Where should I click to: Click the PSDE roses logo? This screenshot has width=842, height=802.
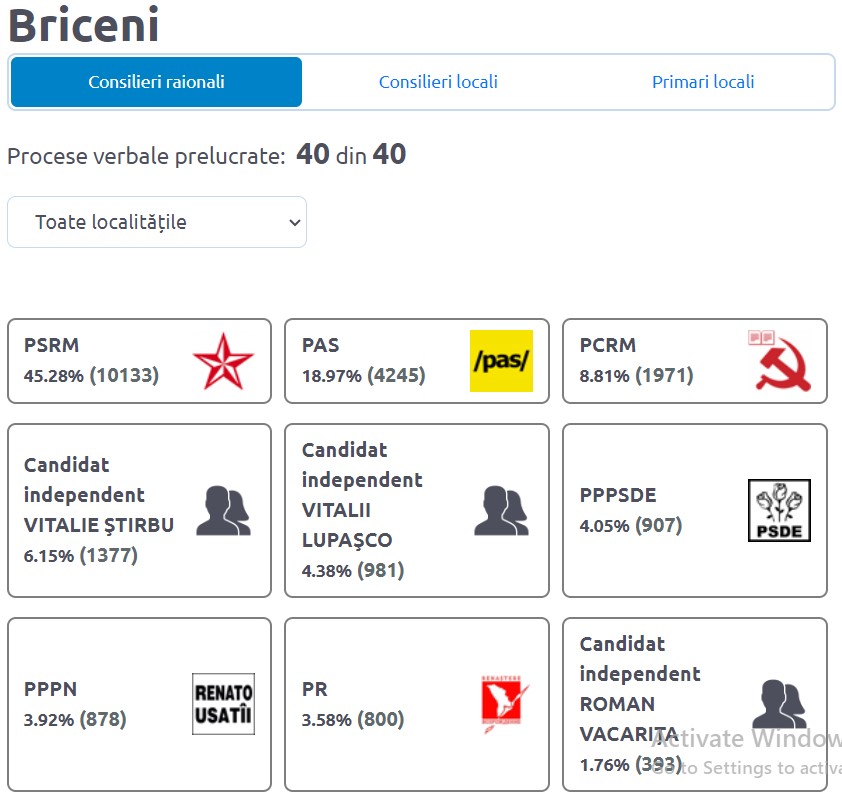point(779,511)
